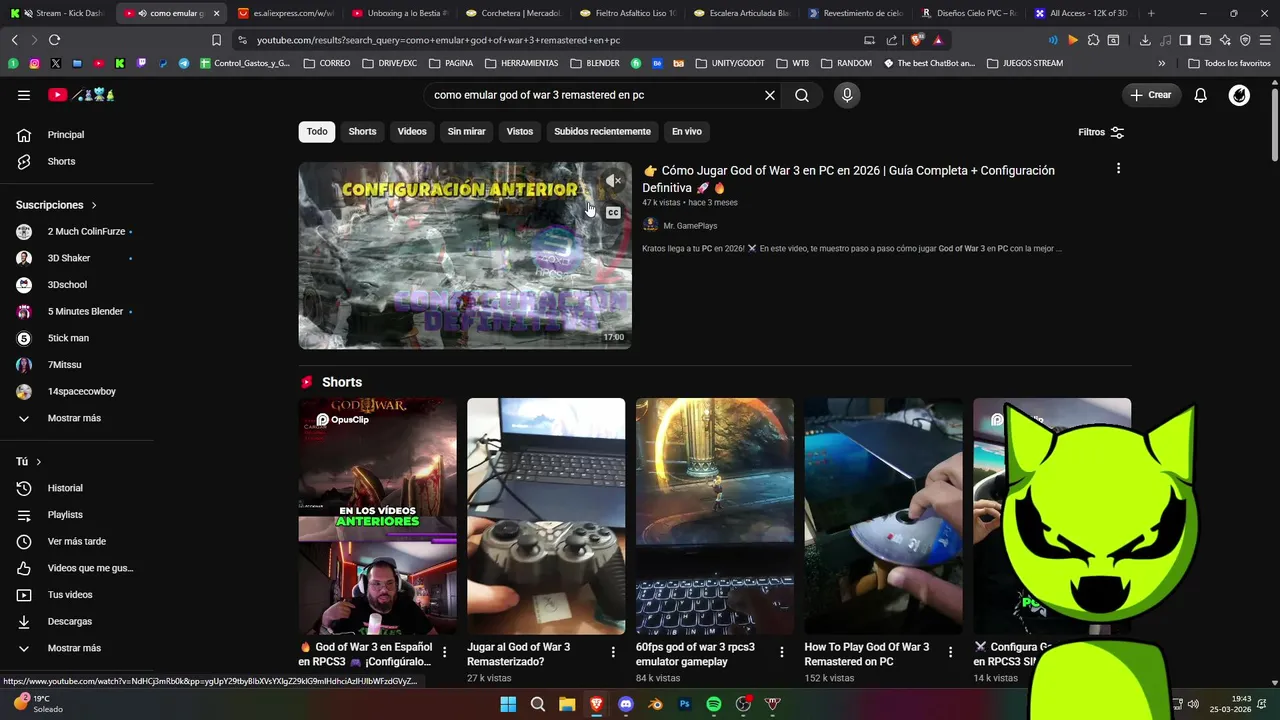Open options for 60fps god of war 3 short
The height and width of the screenshot is (720, 1280).
pos(782,652)
